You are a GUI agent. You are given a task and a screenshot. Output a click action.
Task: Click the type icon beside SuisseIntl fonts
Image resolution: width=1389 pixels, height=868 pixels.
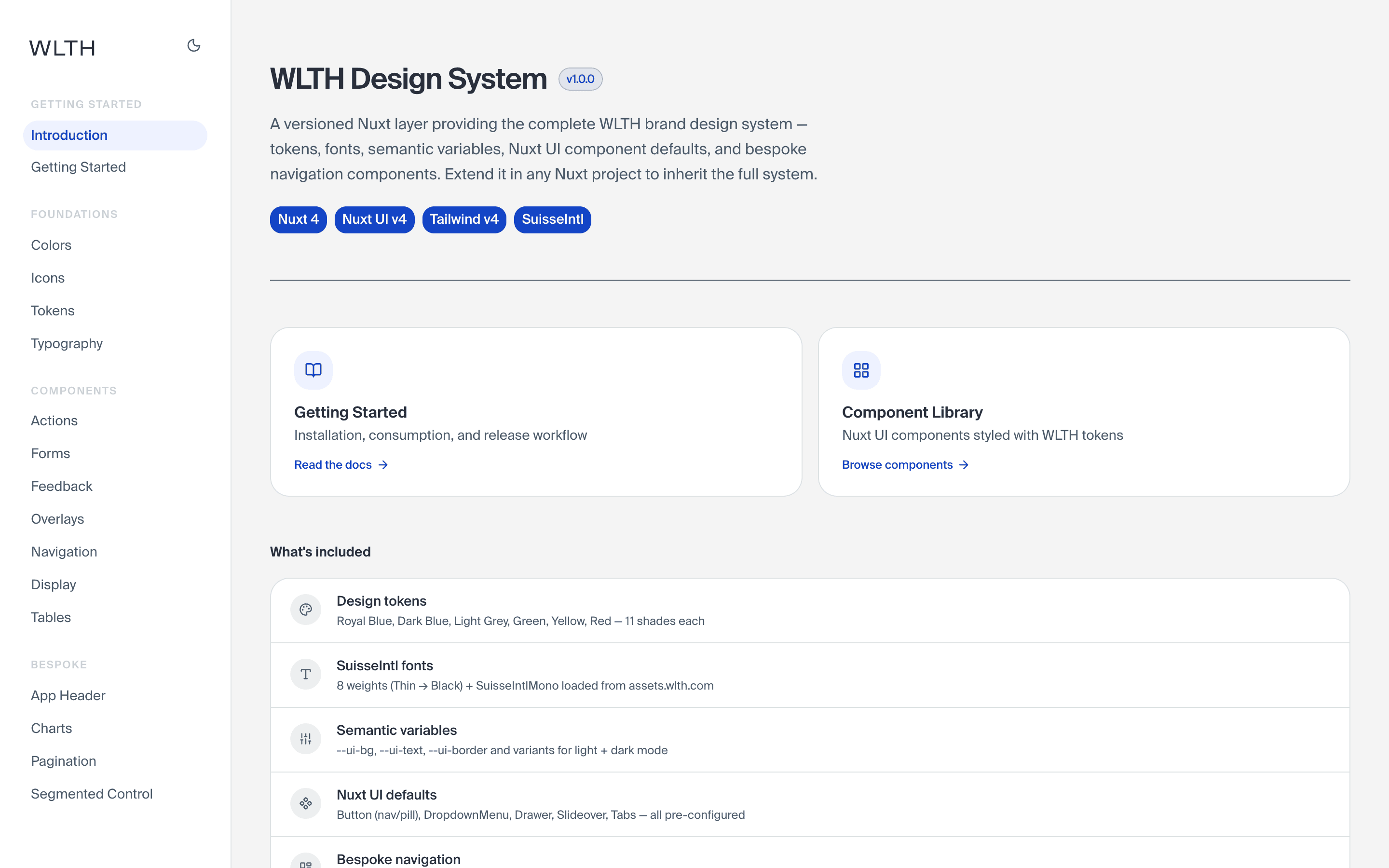pos(306,675)
